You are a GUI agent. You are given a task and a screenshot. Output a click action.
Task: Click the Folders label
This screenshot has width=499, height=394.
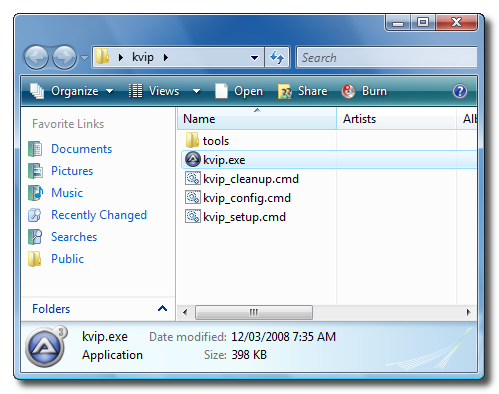pos(51,309)
